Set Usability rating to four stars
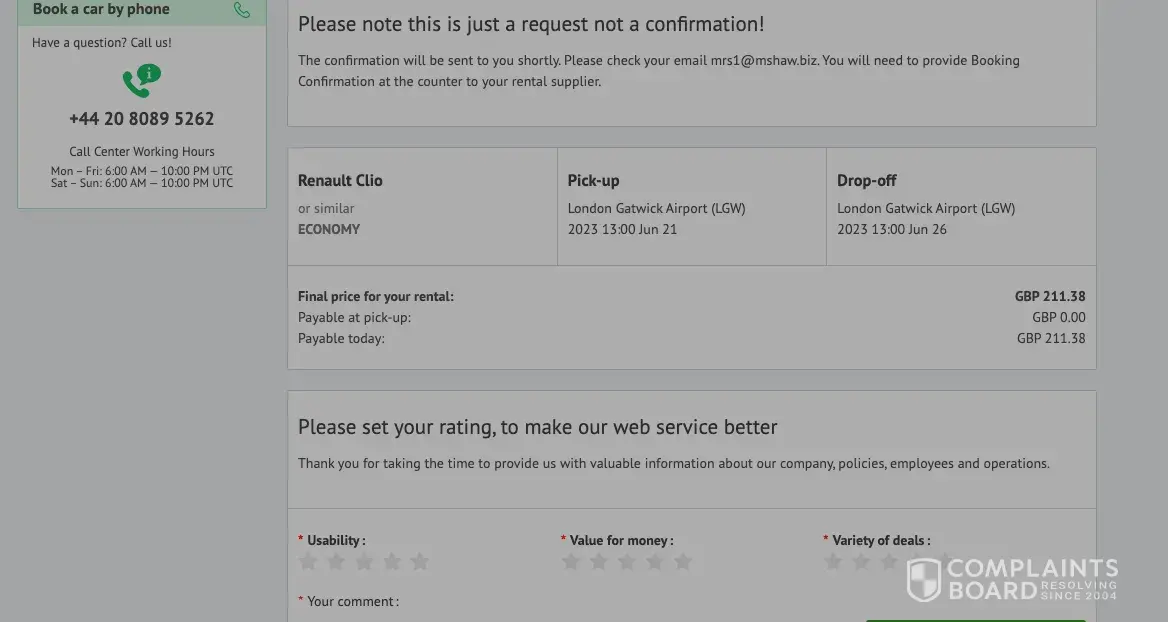The image size is (1168, 622). tap(392, 562)
